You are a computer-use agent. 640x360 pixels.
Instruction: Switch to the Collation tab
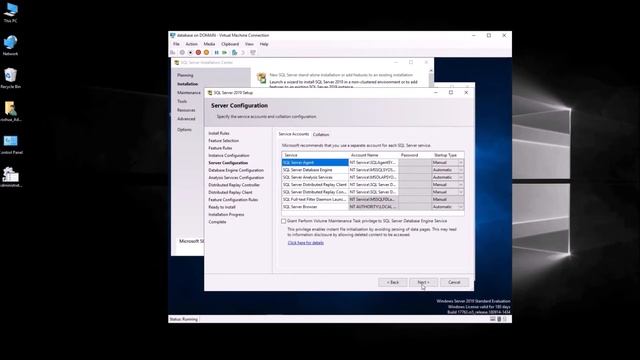pyautogui.click(x=321, y=134)
